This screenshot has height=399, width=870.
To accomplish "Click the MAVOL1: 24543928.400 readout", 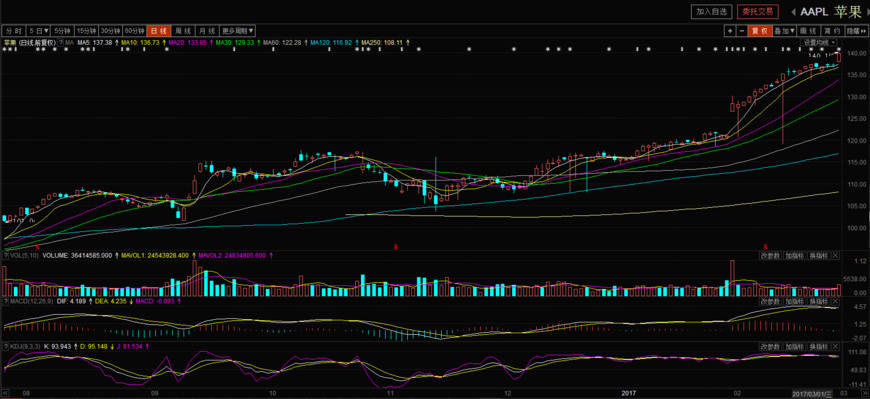I will tap(155, 255).
